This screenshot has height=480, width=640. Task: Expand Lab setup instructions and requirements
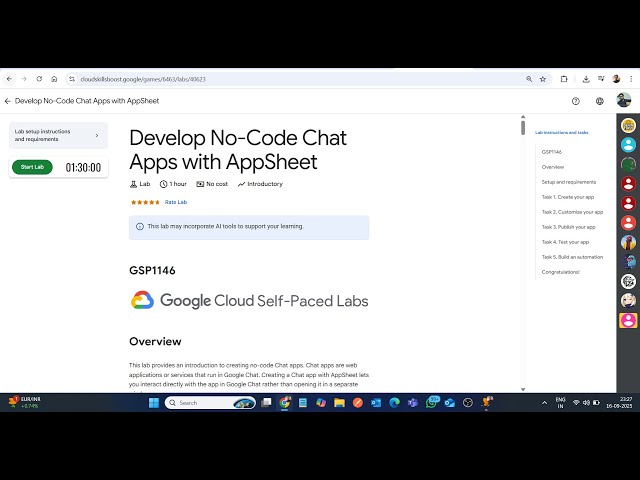pos(58,136)
